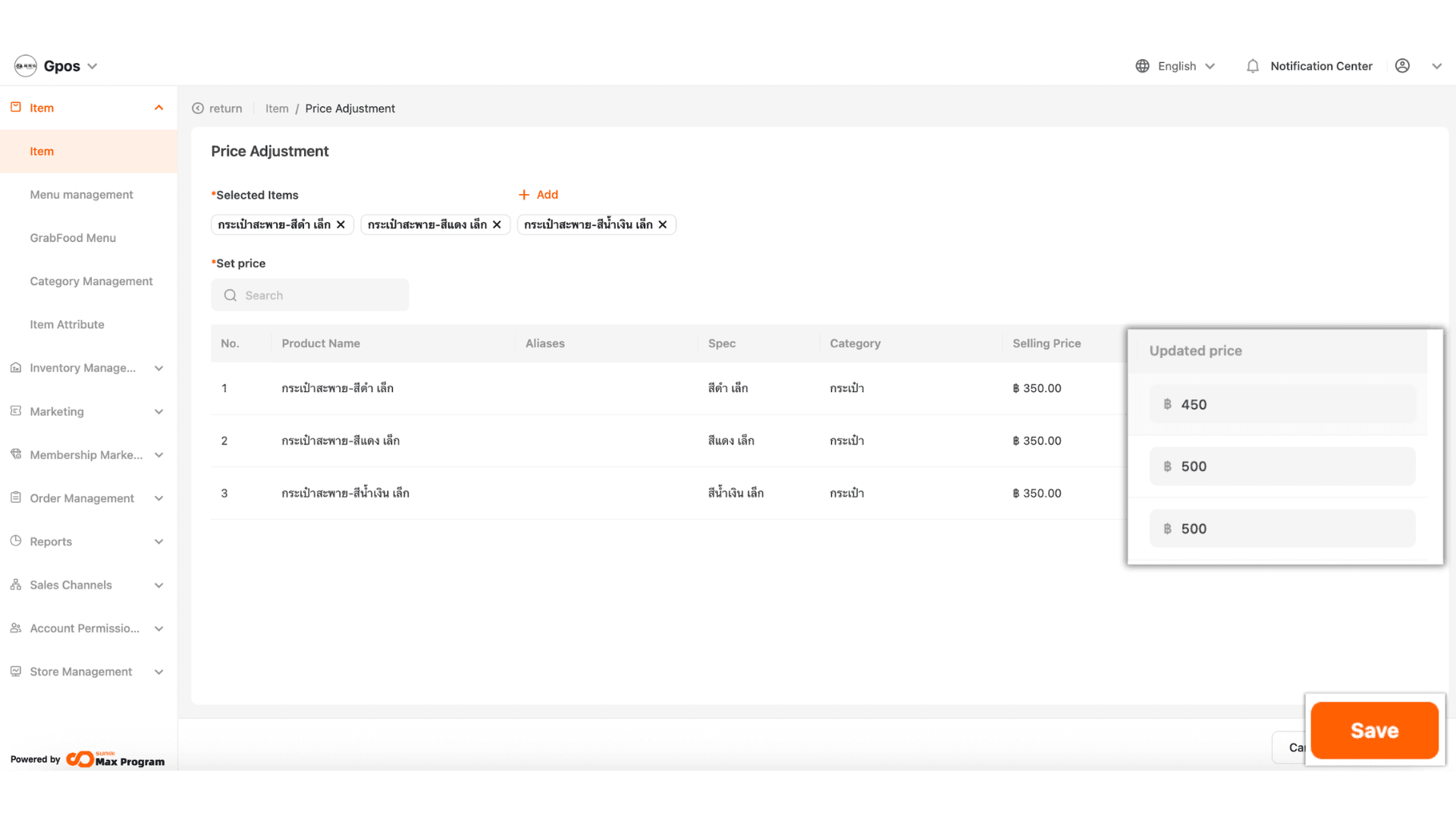The width and height of the screenshot is (1456, 819).
Task: Go to Category Management
Action: point(91,281)
